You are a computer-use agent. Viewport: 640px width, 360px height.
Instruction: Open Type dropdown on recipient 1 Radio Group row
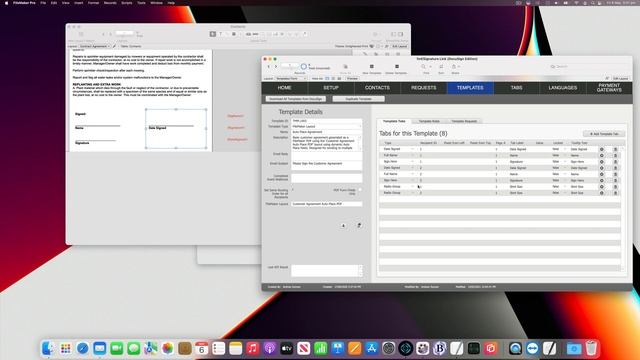click(x=412, y=187)
